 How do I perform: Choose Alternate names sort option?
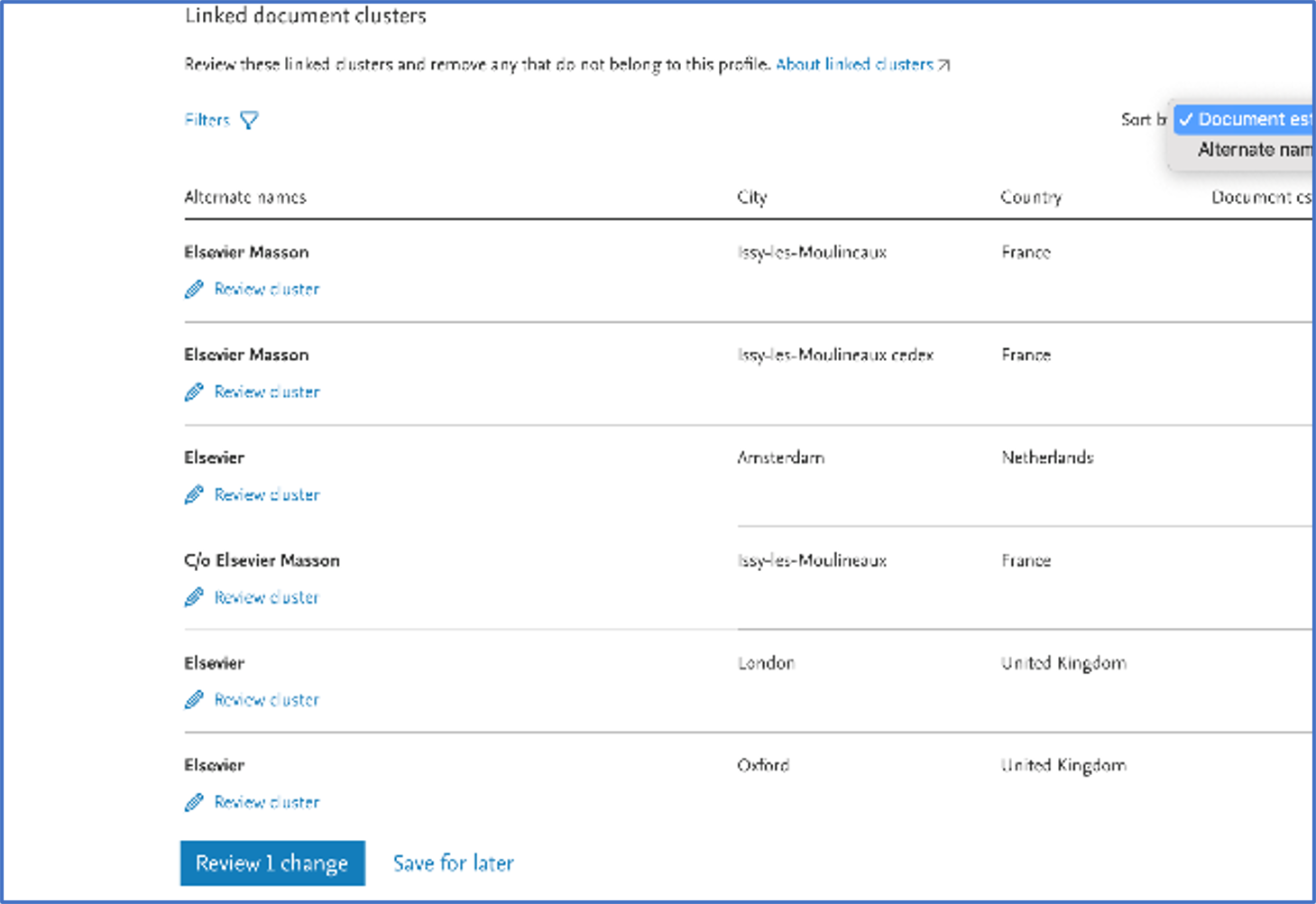coord(1254,150)
